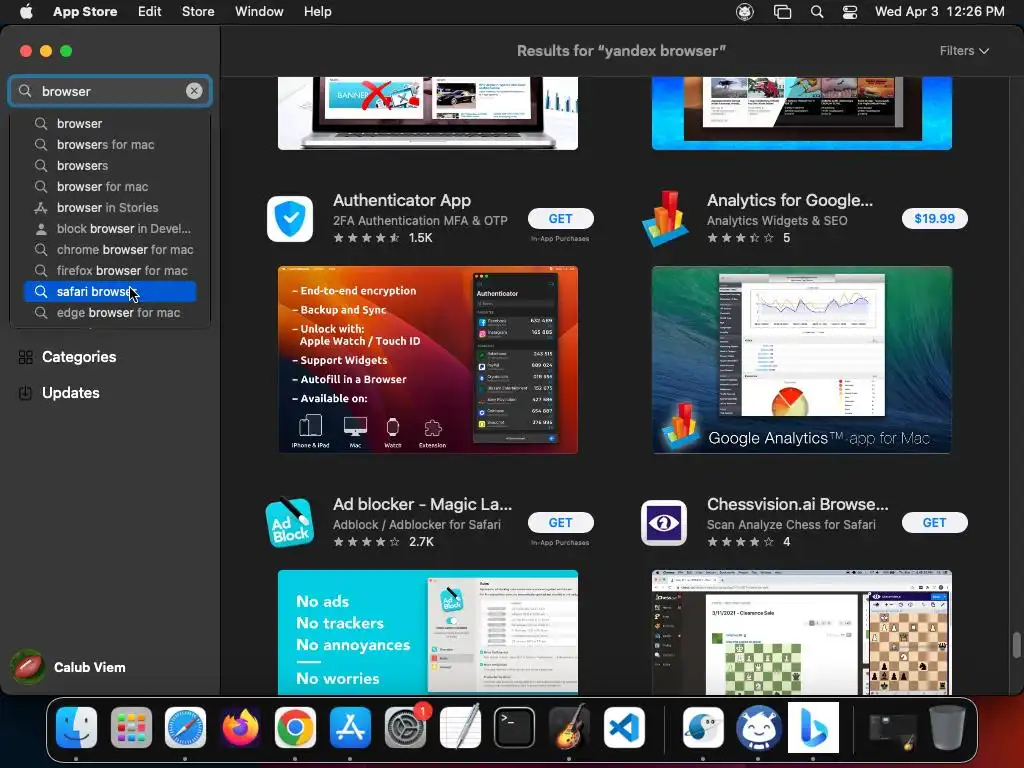Choose 'browsers for mac' suggestion

pos(110,144)
